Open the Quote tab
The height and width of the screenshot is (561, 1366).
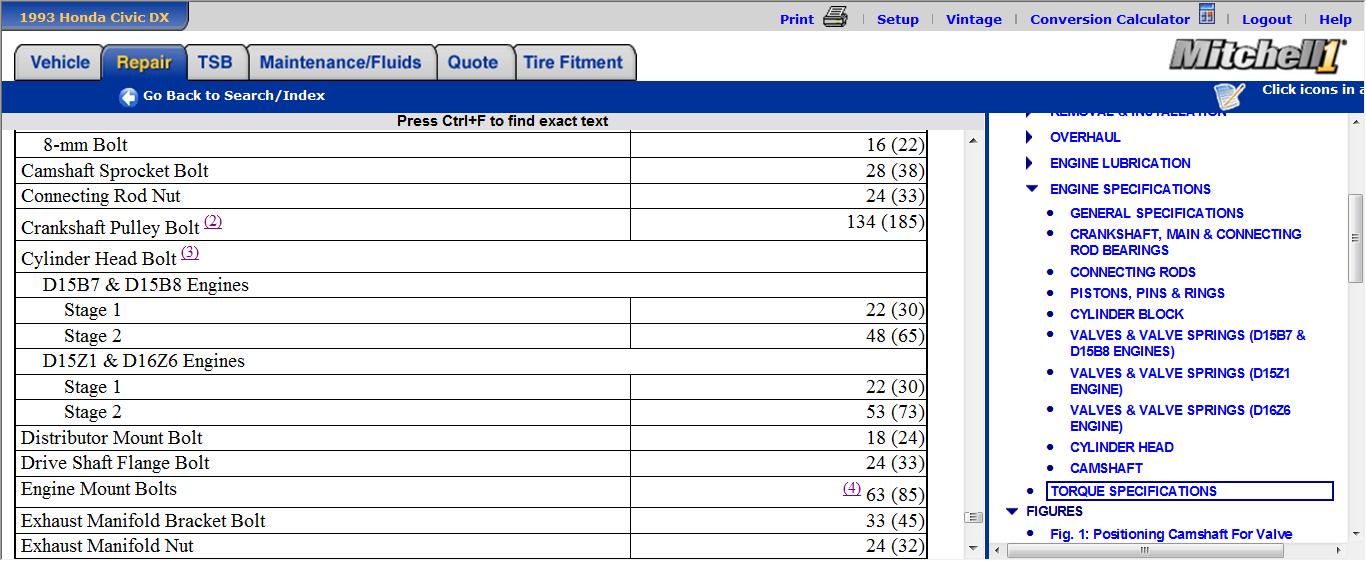point(473,62)
